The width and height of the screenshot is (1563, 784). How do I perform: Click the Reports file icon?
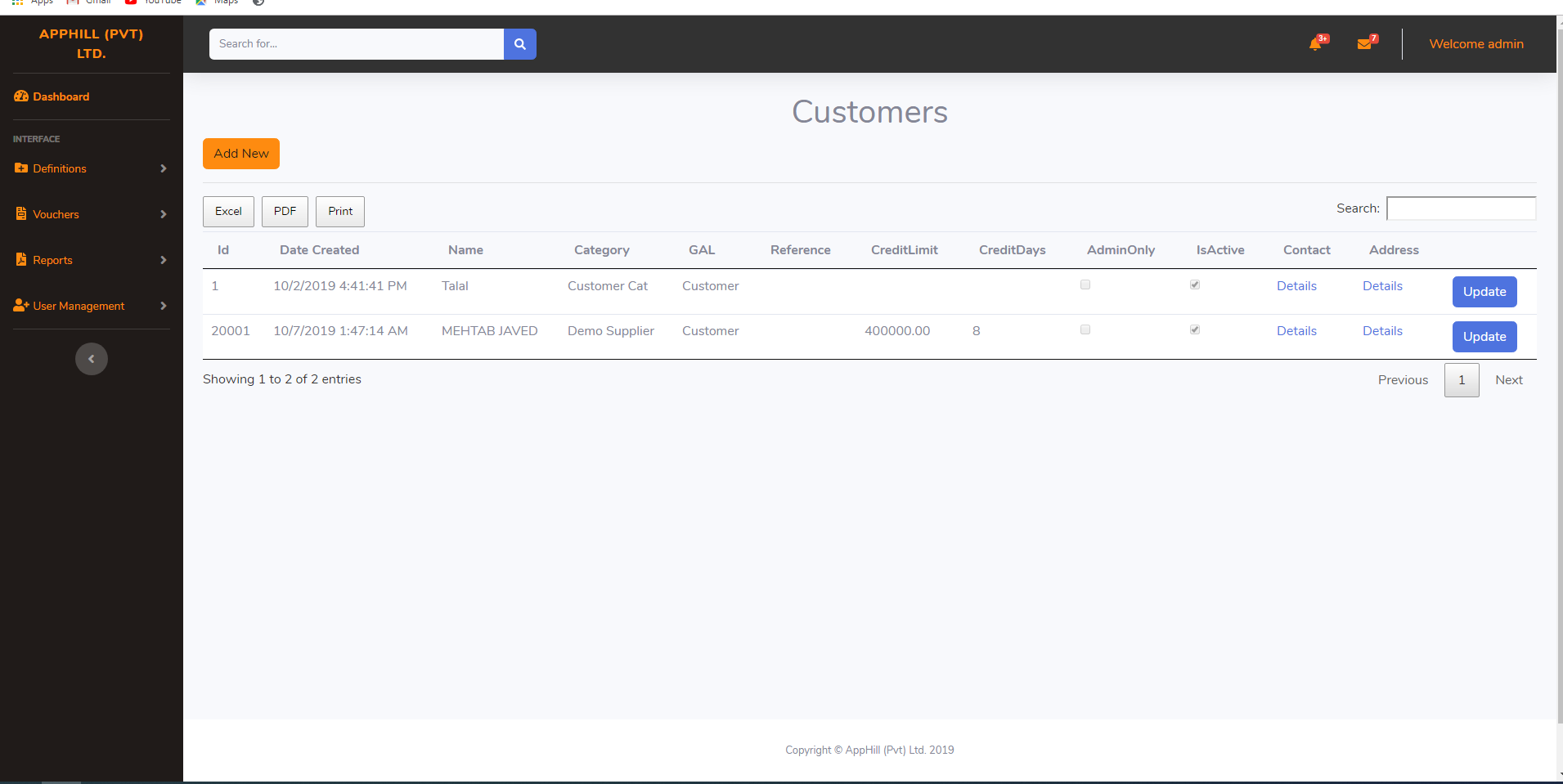21,260
